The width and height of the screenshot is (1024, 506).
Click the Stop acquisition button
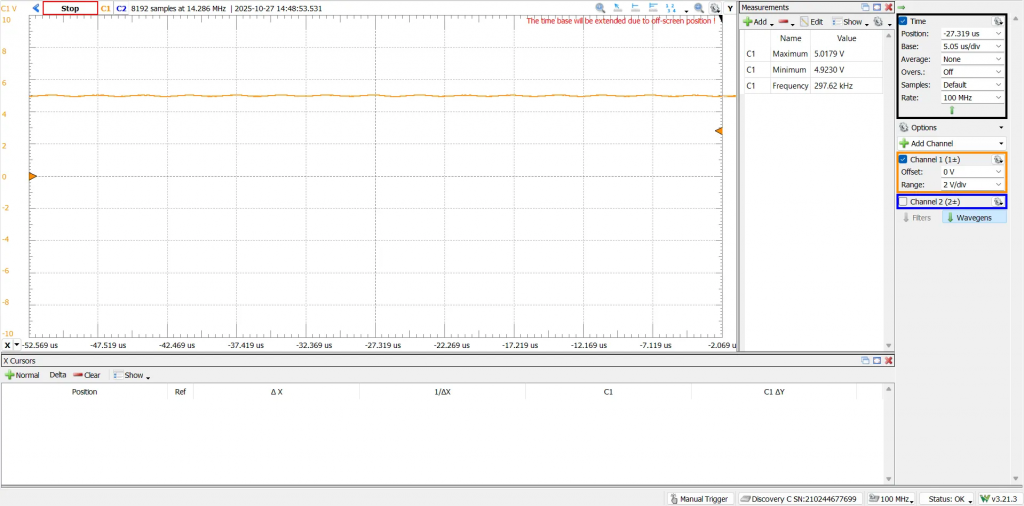click(x=70, y=8)
